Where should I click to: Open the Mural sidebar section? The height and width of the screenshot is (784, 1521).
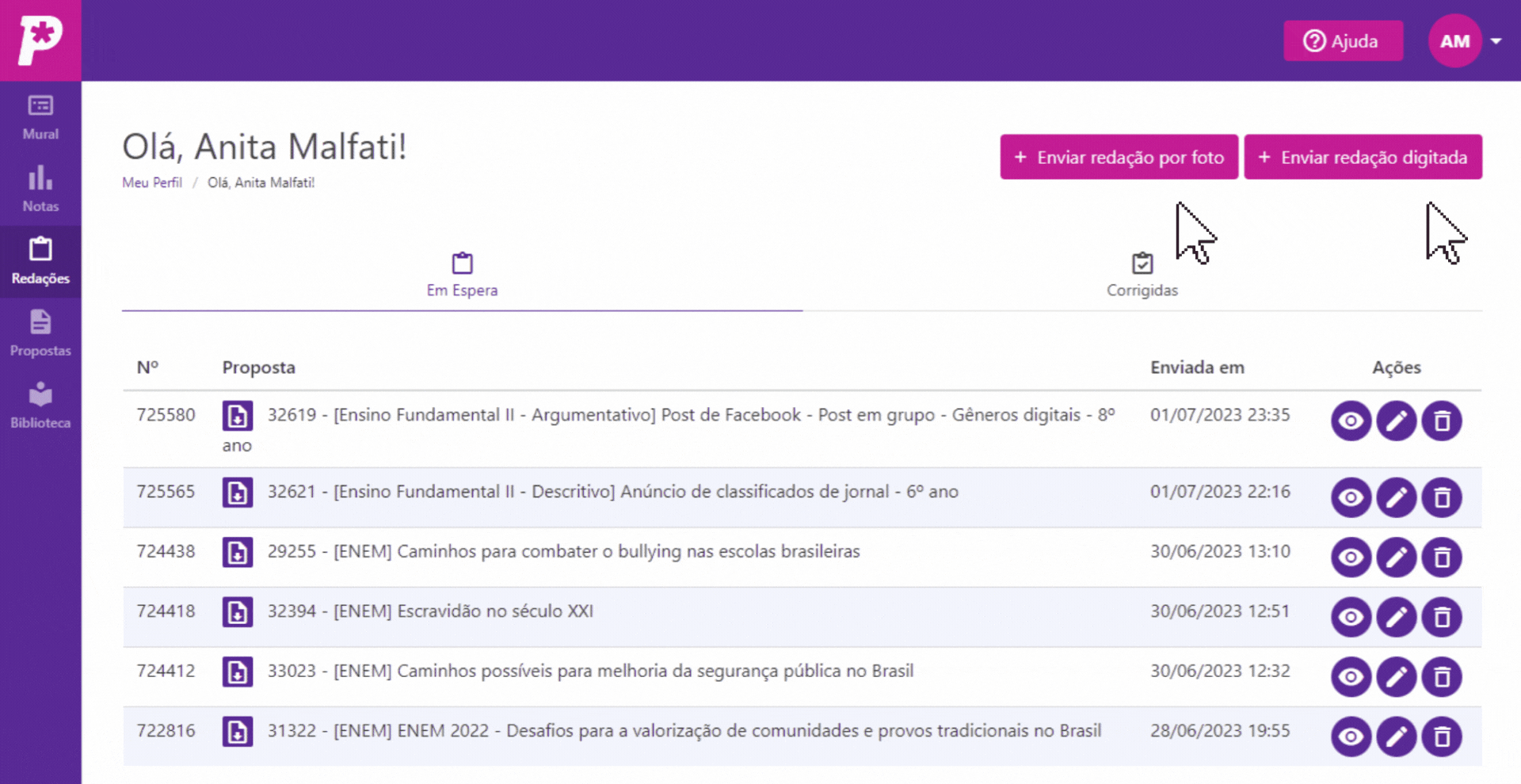(x=40, y=117)
